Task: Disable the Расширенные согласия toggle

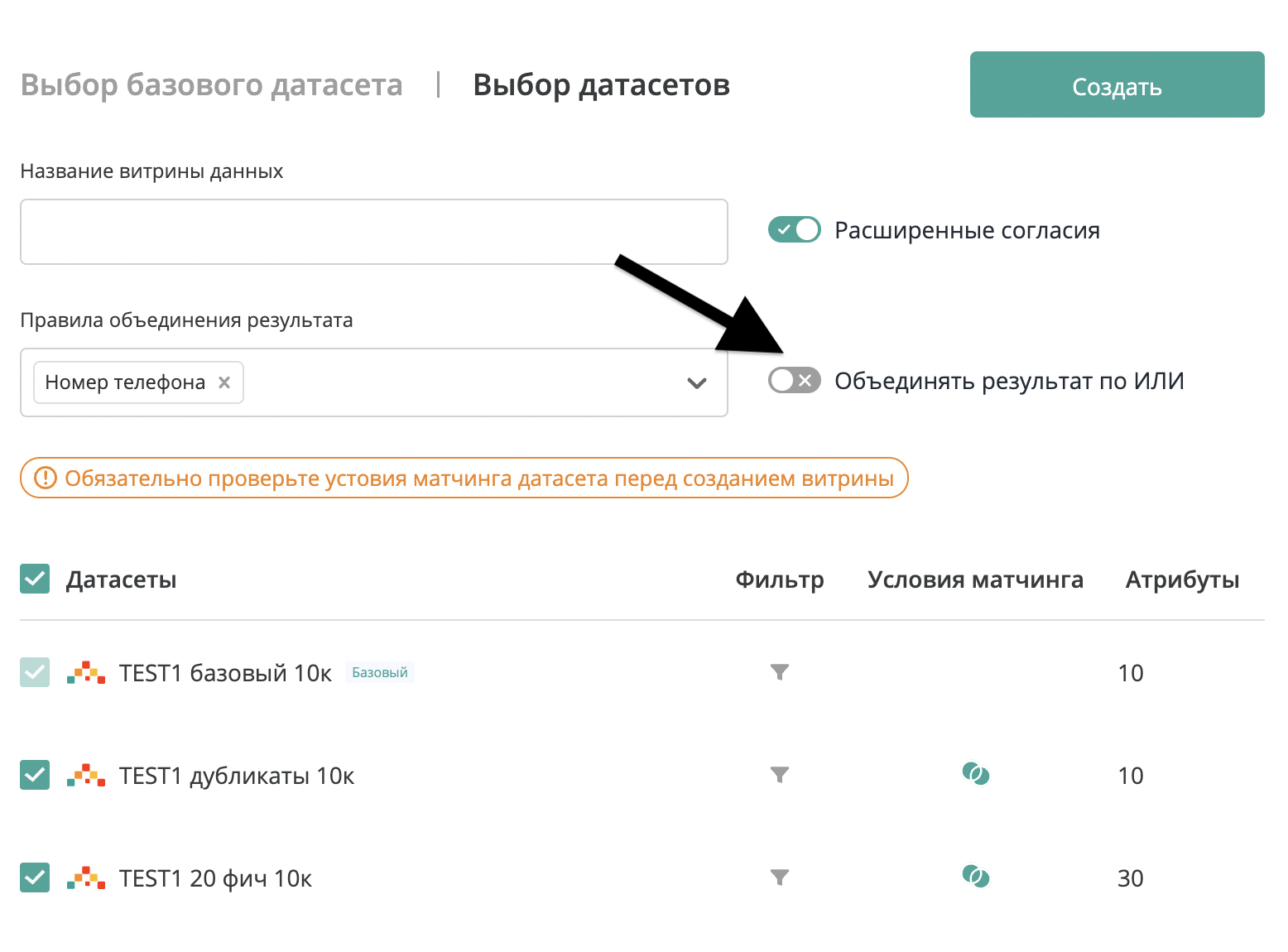Action: tap(795, 229)
